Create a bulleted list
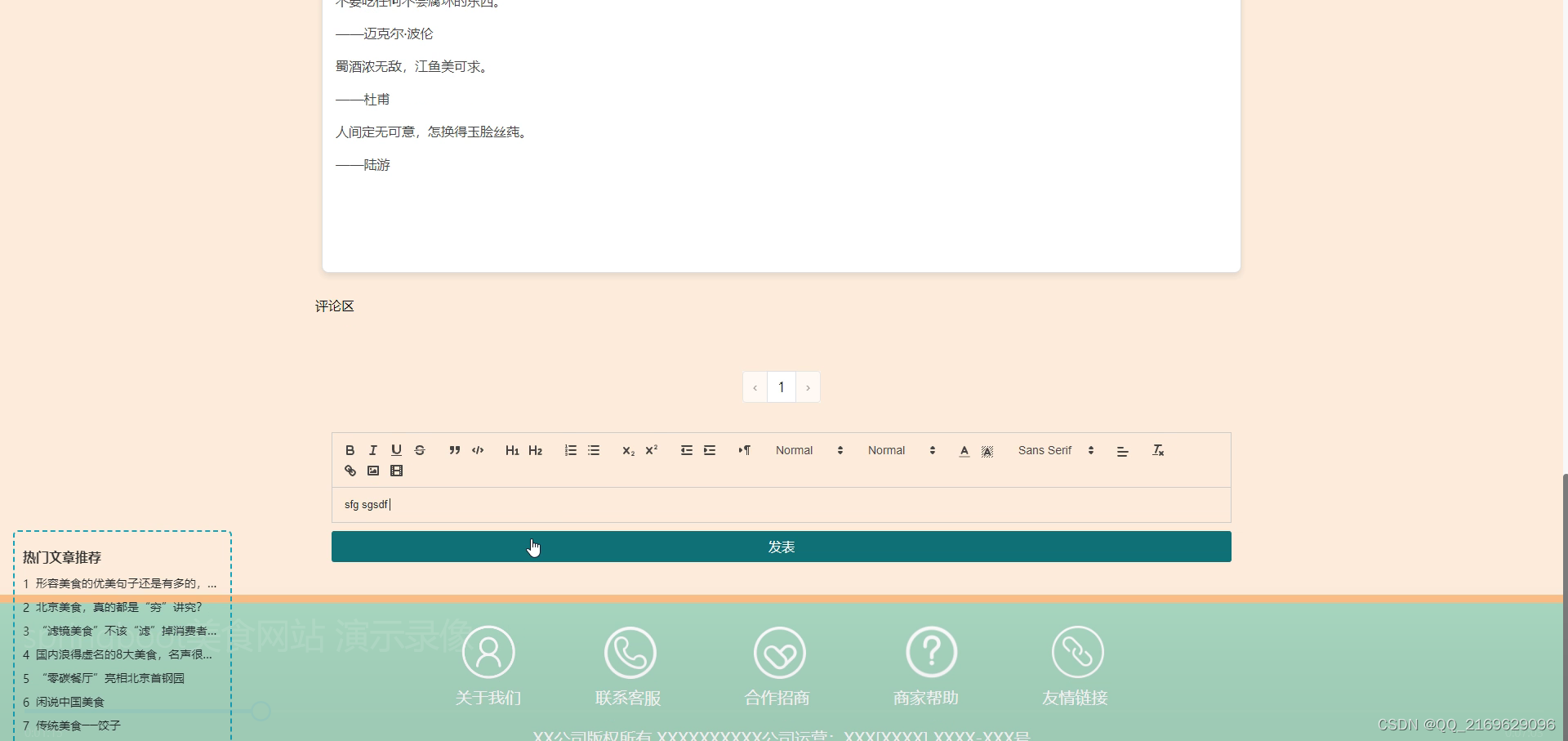Viewport: 1568px width, 741px height. (x=594, y=450)
